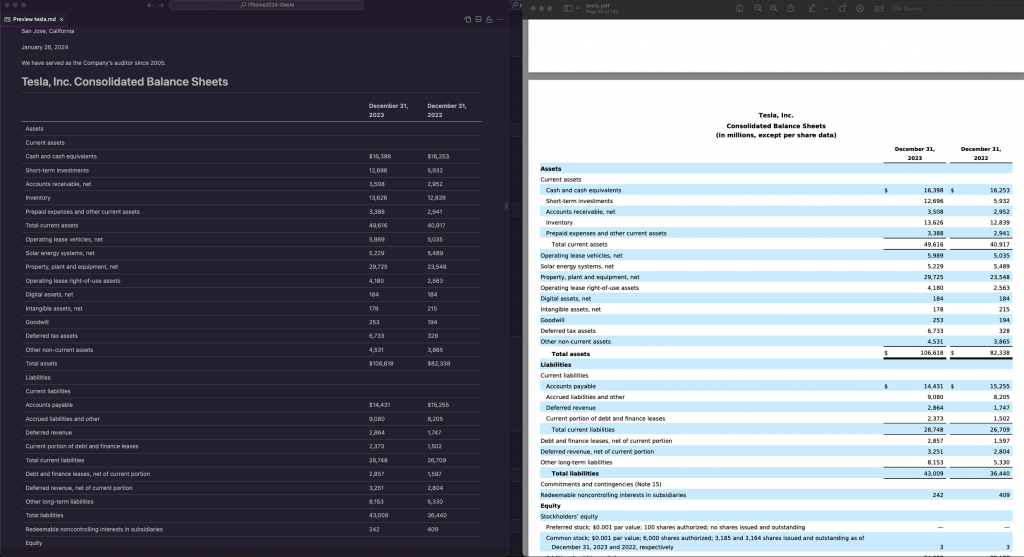The width and height of the screenshot is (1024, 557).
Task: Click the bold 'Assets' heading in the PDF
Action: pos(551,168)
